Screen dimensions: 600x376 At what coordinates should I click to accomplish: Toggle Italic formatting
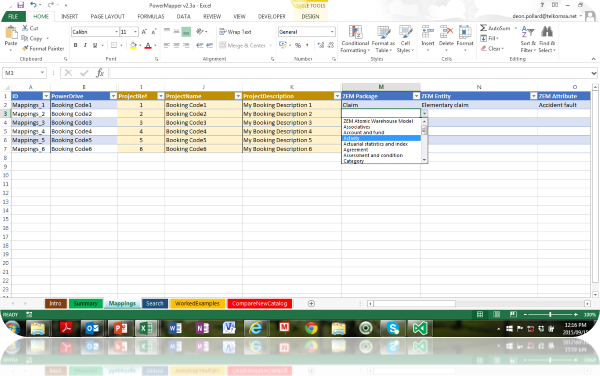(x=85, y=45)
